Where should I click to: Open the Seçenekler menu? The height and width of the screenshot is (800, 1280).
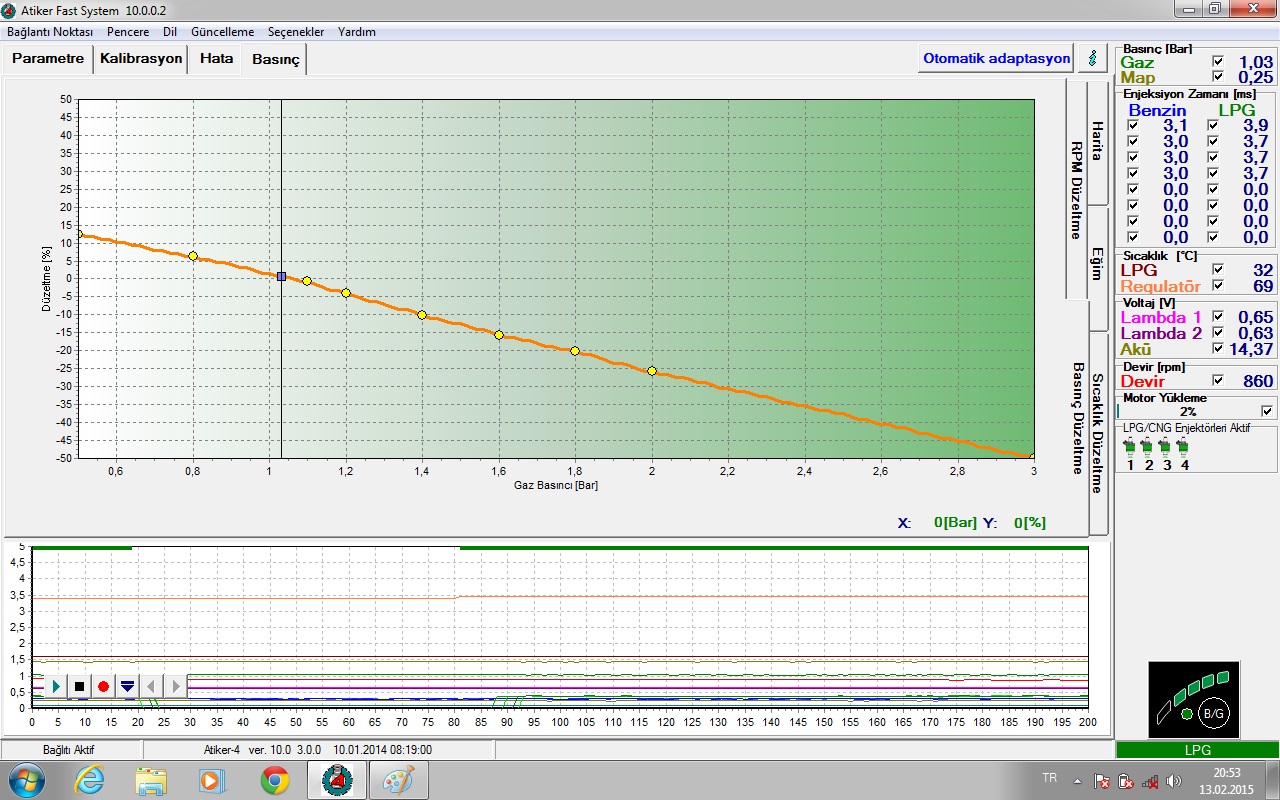tap(296, 32)
